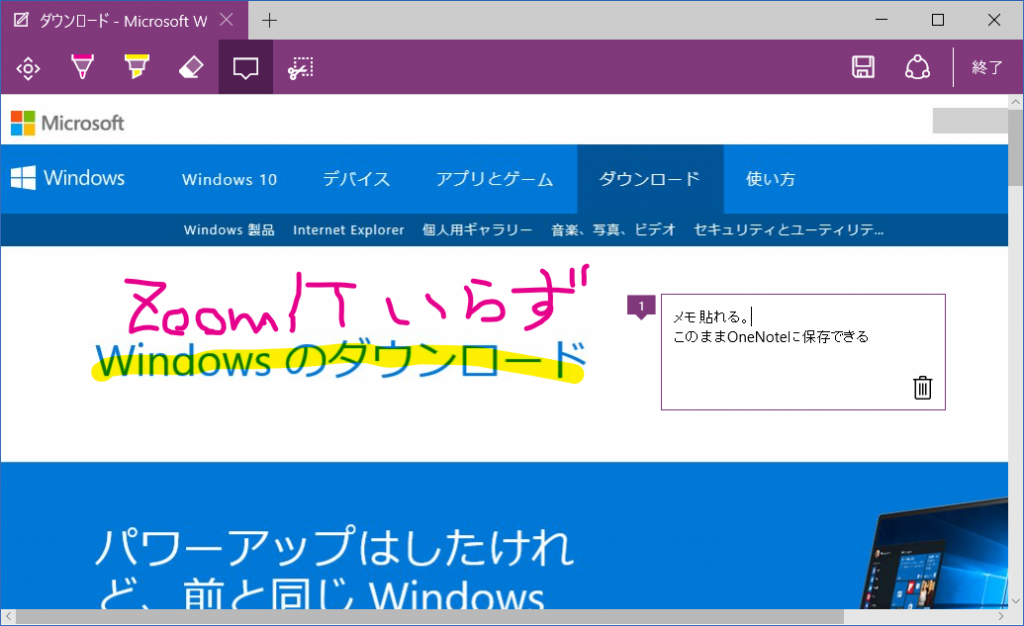
Task: Click the horizontal scrollbar thumb
Action: click(430, 617)
